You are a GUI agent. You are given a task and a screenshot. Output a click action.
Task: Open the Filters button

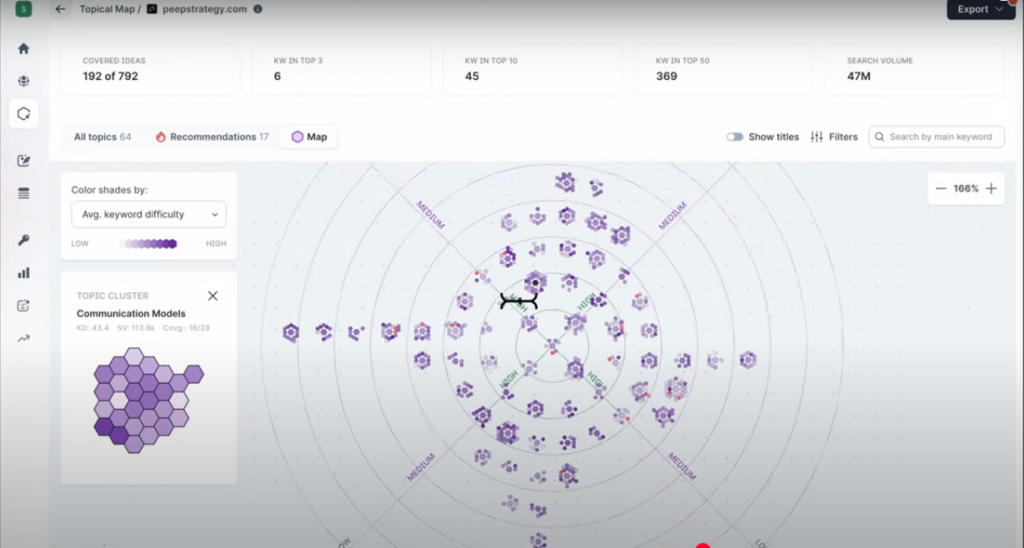(834, 137)
